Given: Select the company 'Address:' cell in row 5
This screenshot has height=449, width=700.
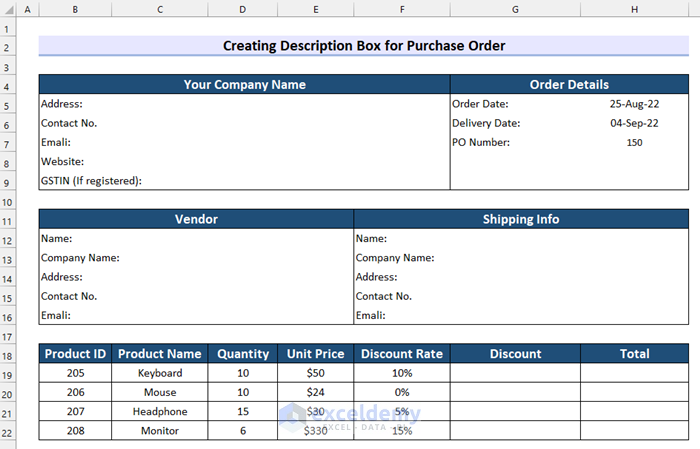Looking at the screenshot, I should click(245, 104).
